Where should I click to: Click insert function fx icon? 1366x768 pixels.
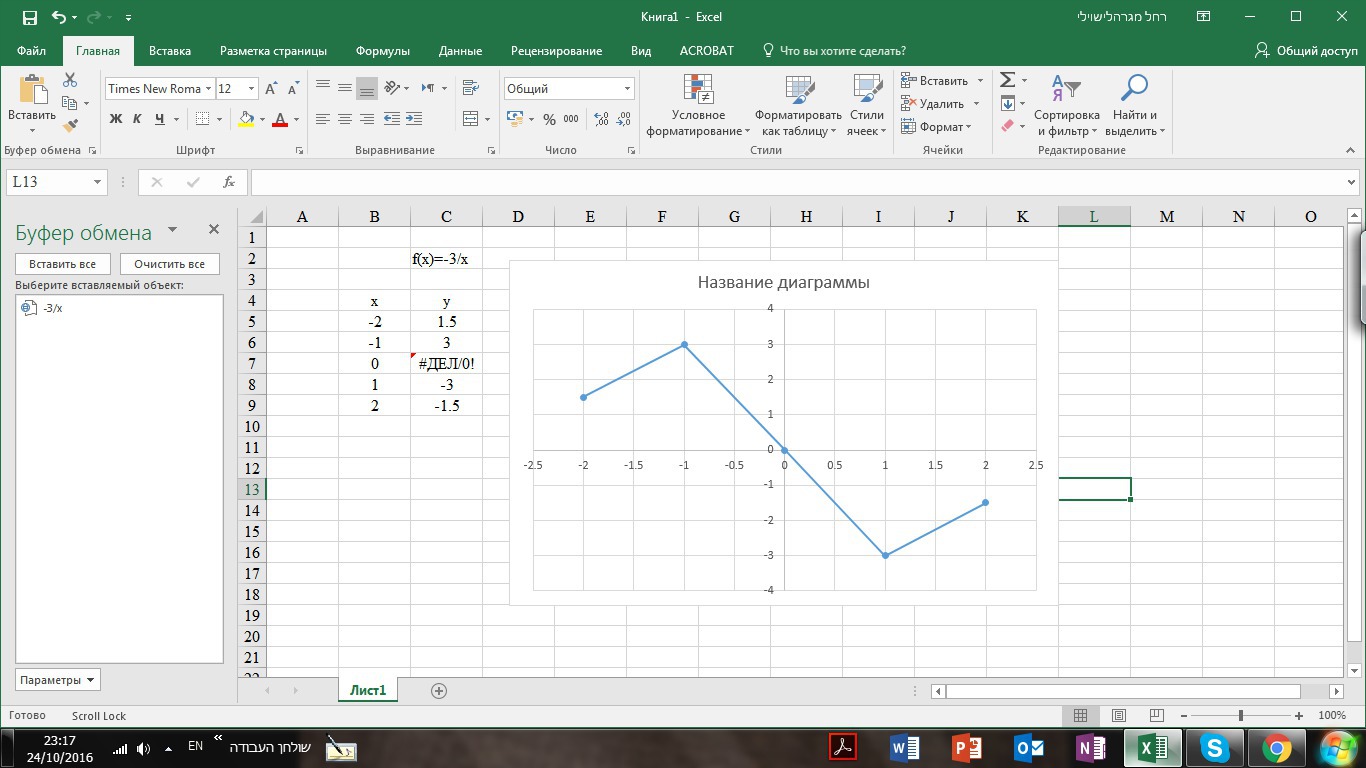click(229, 182)
